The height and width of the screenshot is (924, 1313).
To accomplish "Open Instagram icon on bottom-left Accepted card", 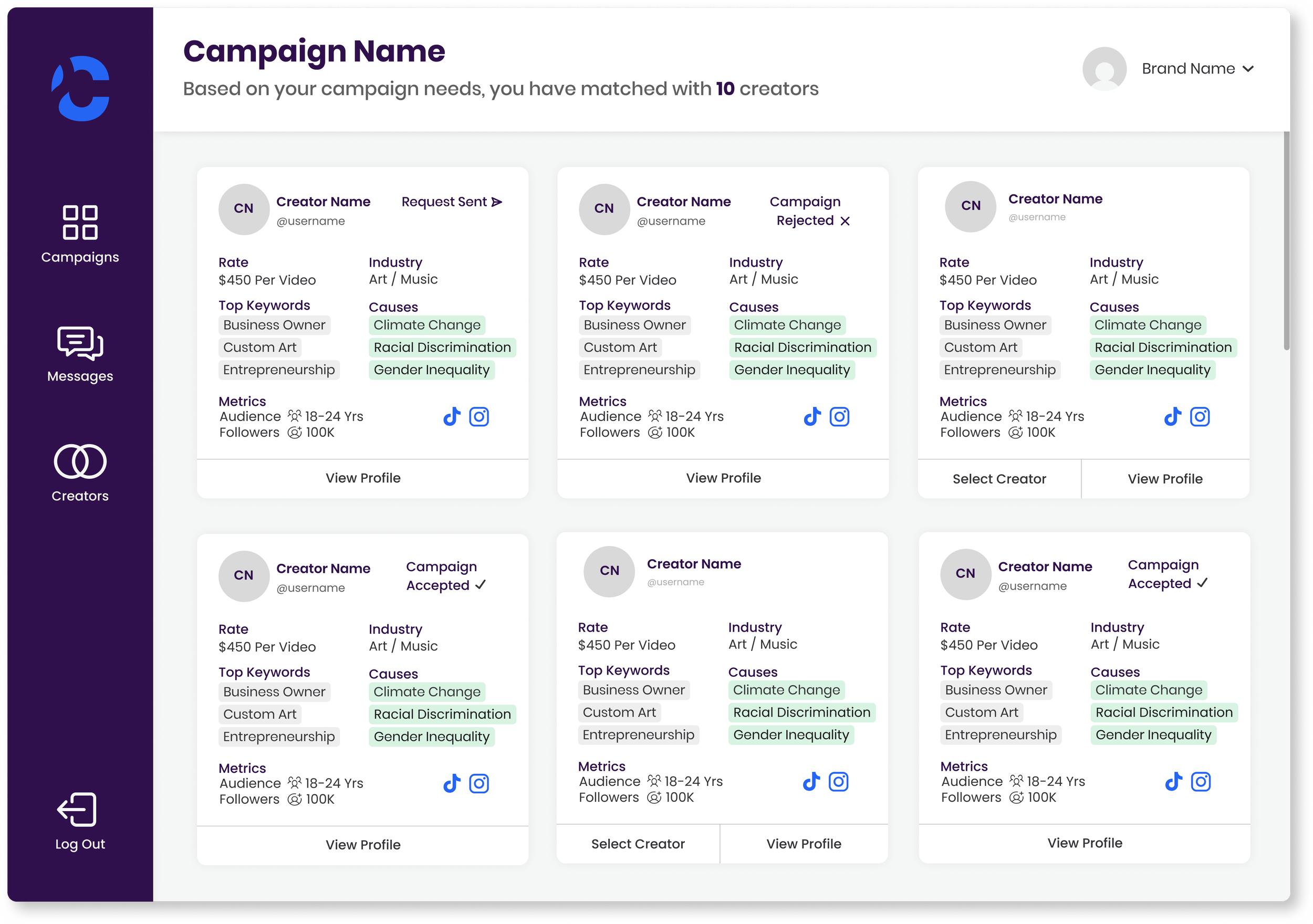I will [x=478, y=783].
